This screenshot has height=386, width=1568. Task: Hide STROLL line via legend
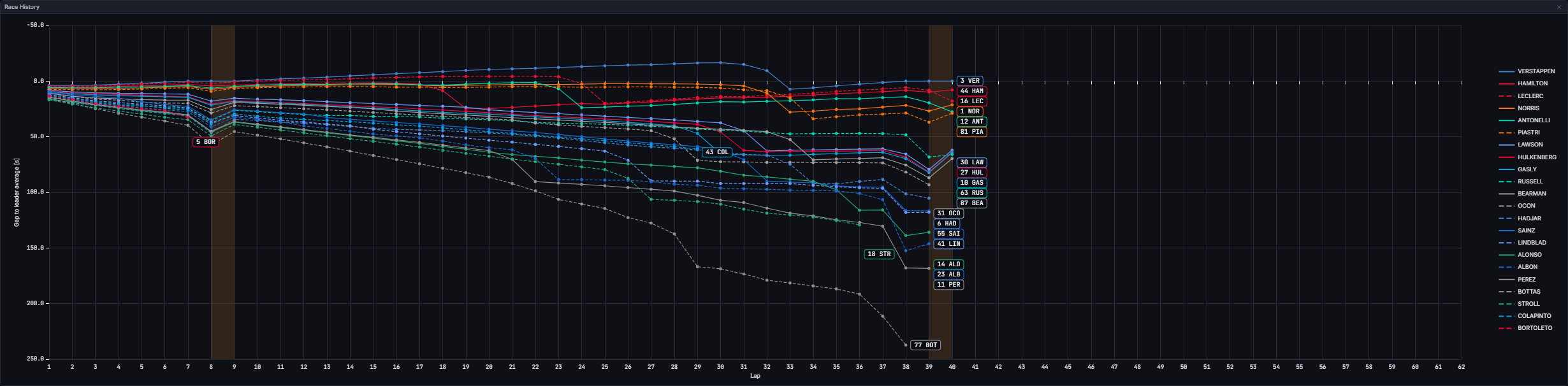click(x=1519, y=304)
